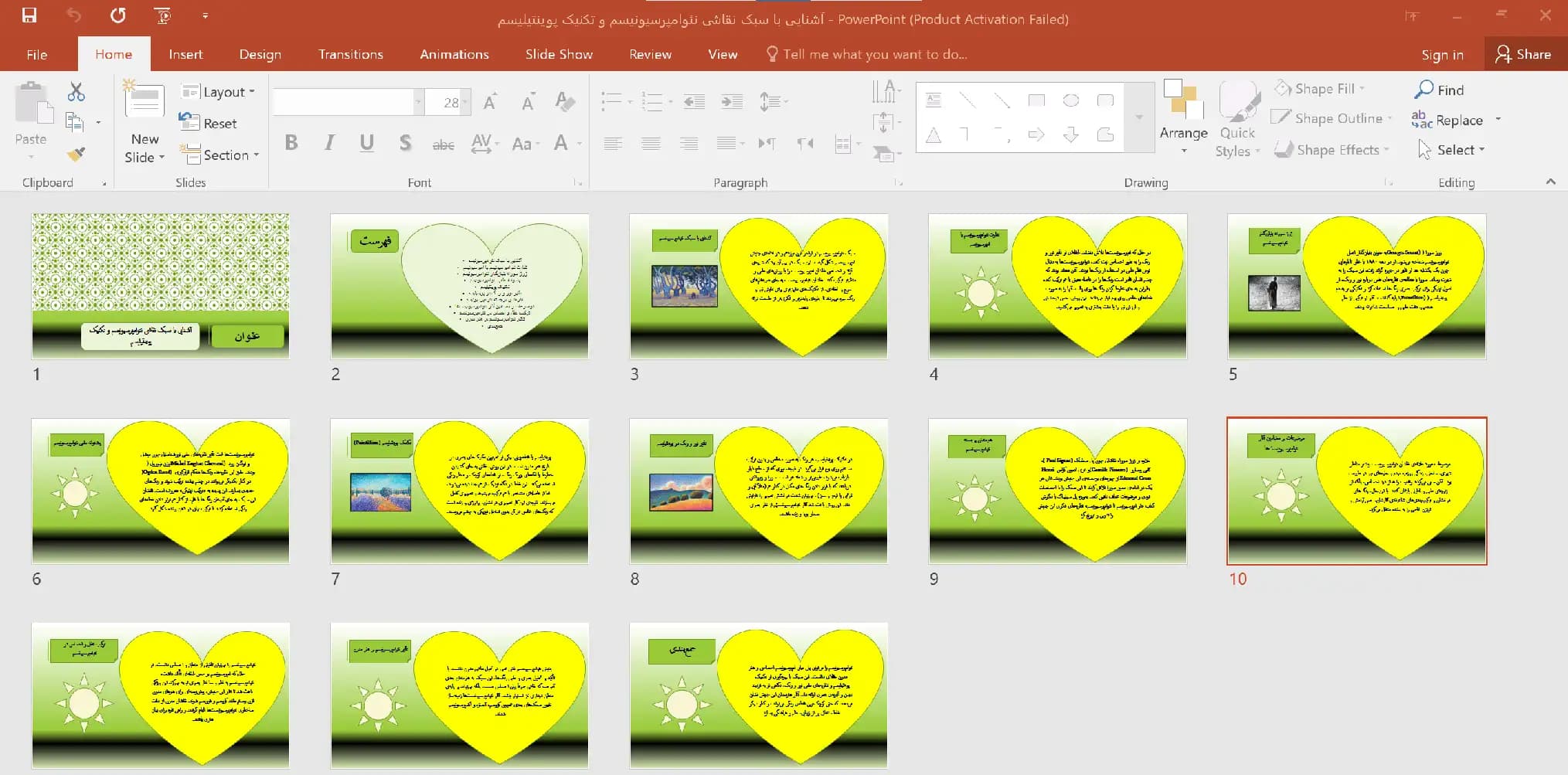This screenshot has width=1568, height=775.
Task: Toggle Text Shadow formatting
Action: coord(405,143)
